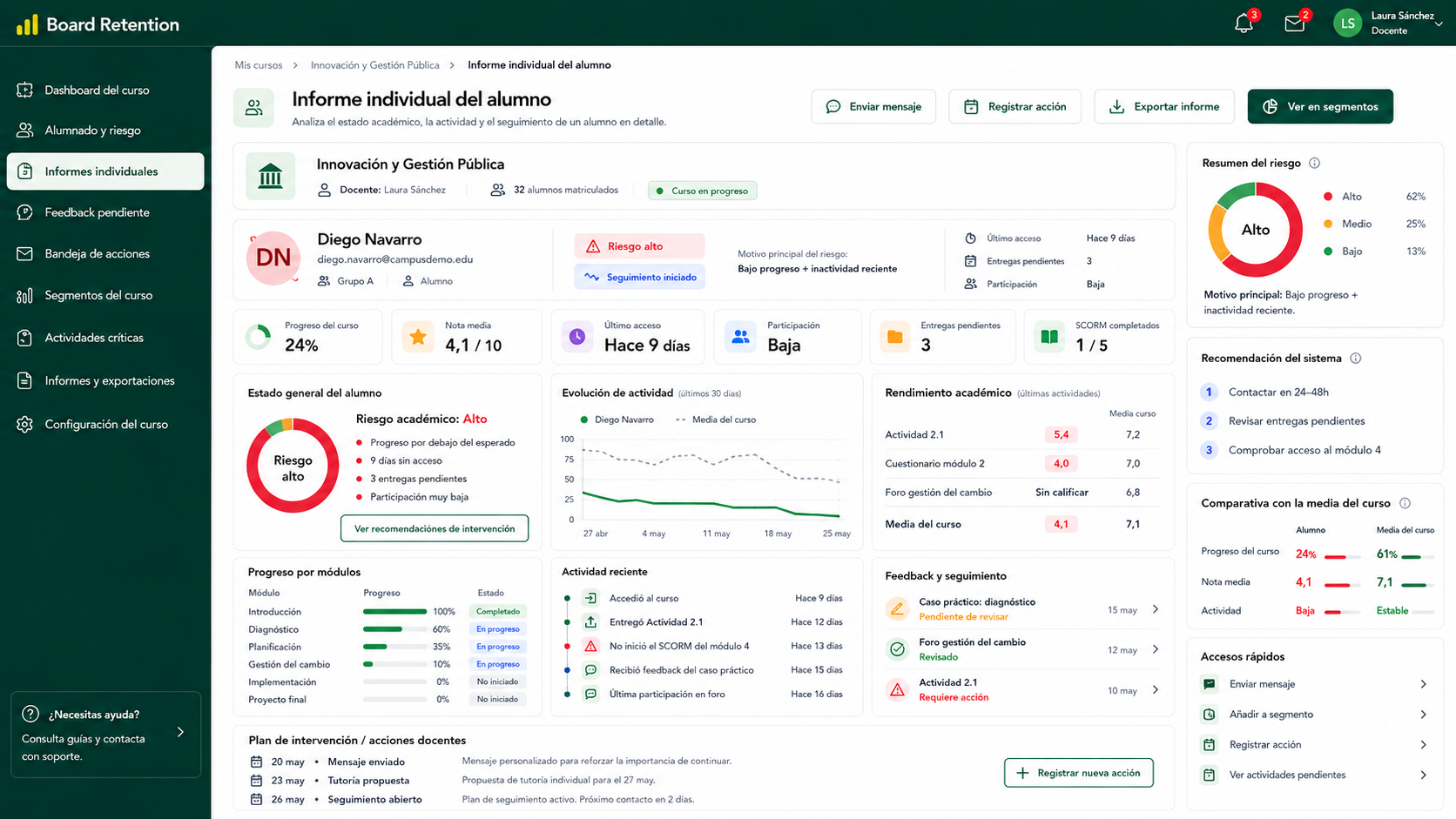
Task: Click the Foro gestión Revisado check icon
Action: (x=897, y=649)
